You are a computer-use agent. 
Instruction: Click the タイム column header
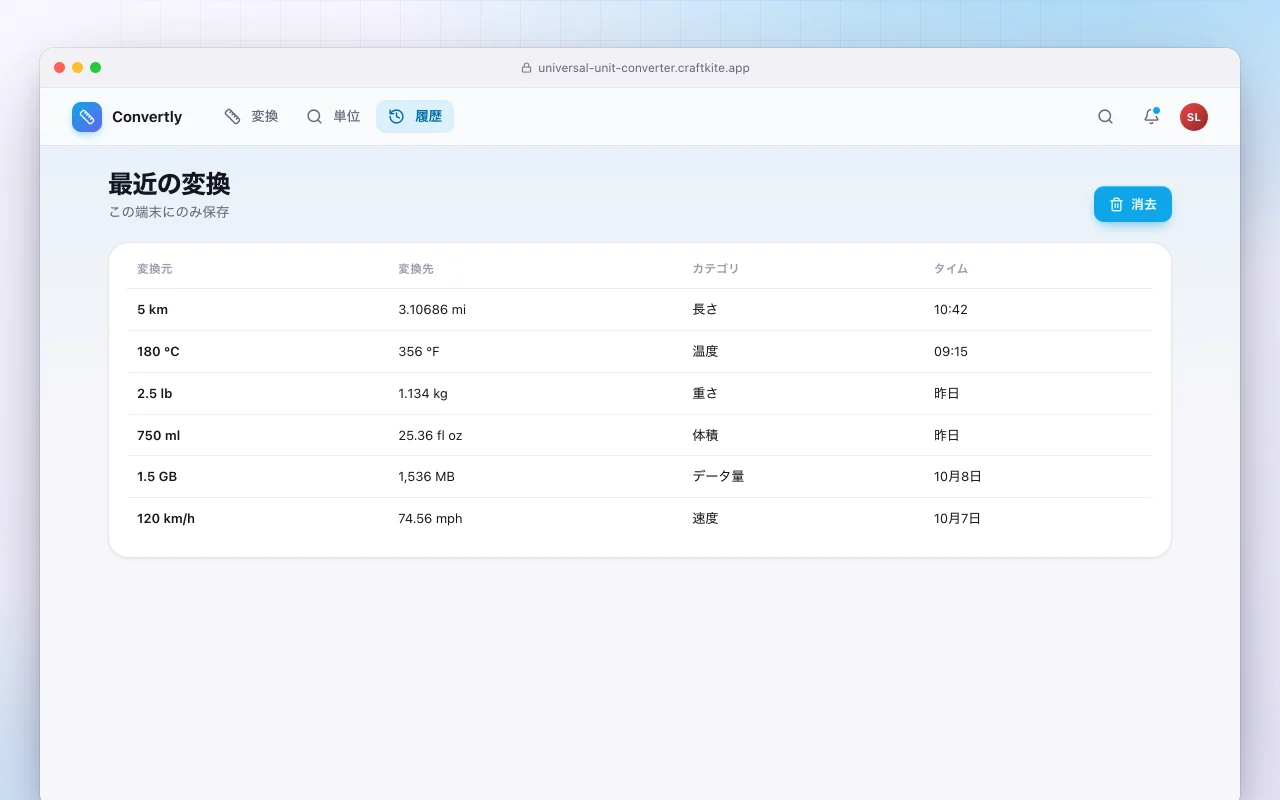pyautogui.click(x=951, y=269)
